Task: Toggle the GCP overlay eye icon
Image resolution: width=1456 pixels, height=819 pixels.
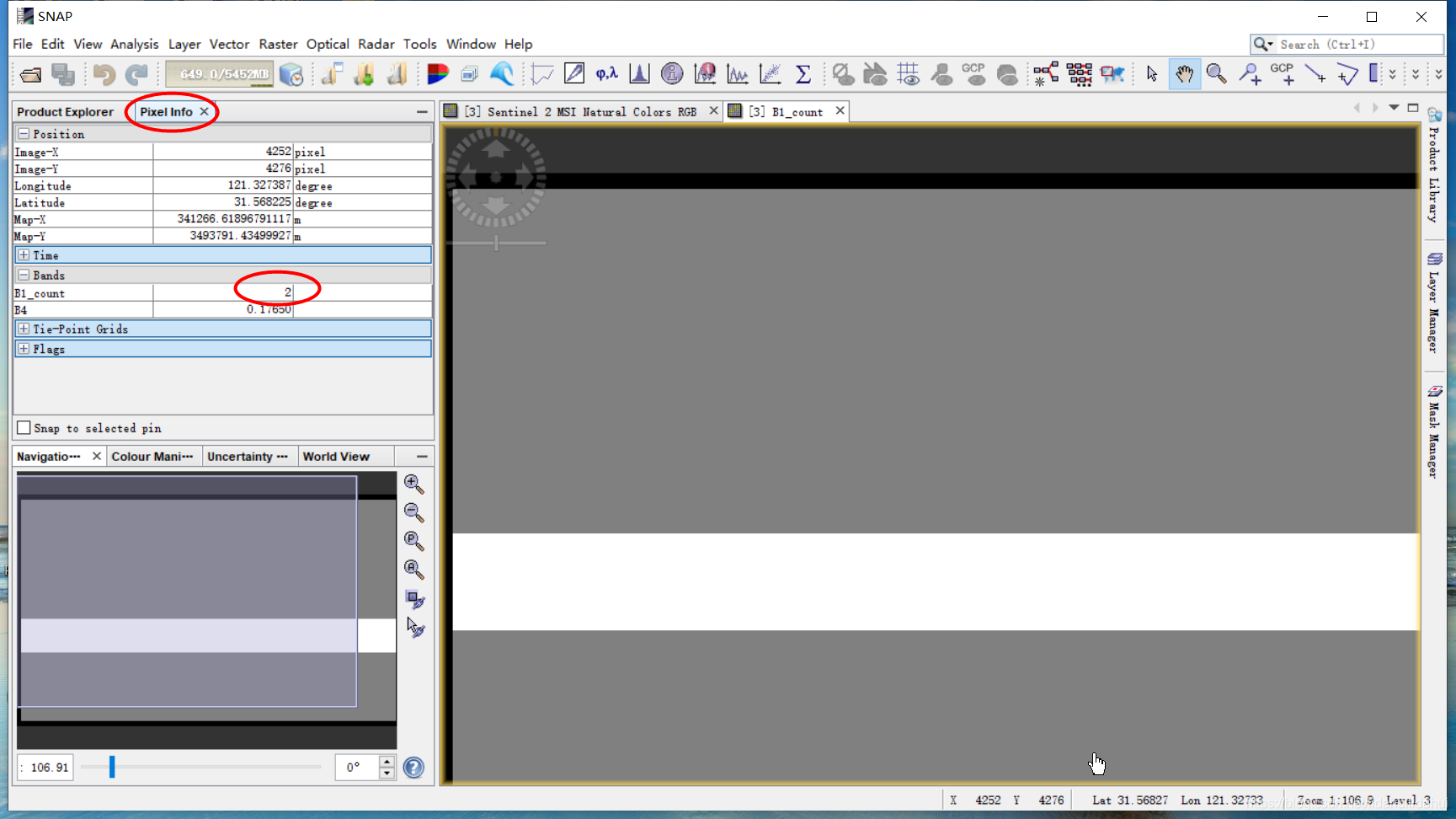Action: [974, 74]
